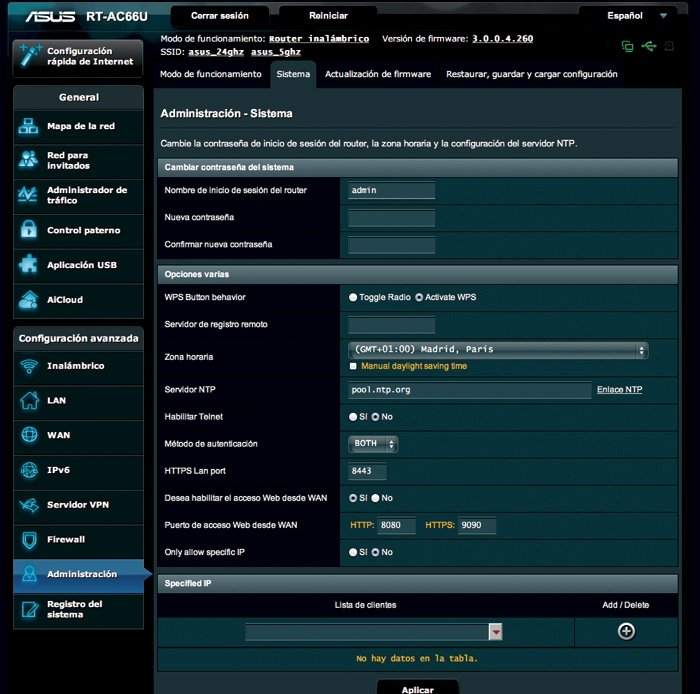Click the AiCloud house icon
The height and width of the screenshot is (694, 700).
point(28,299)
